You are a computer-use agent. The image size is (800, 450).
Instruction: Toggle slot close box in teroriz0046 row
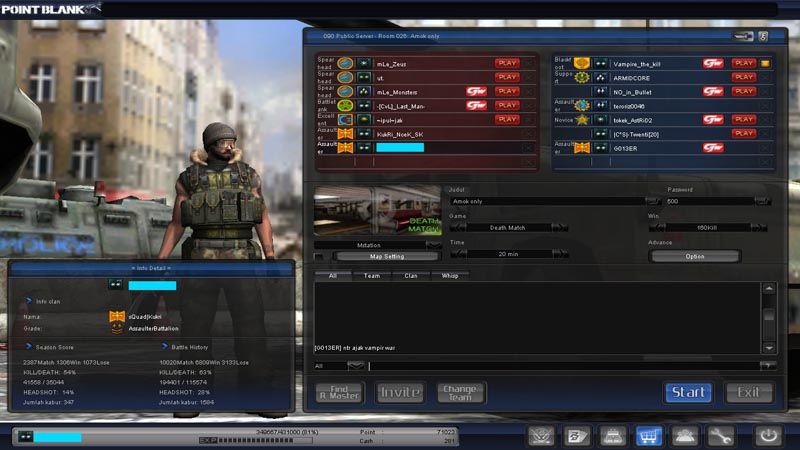tap(765, 106)
